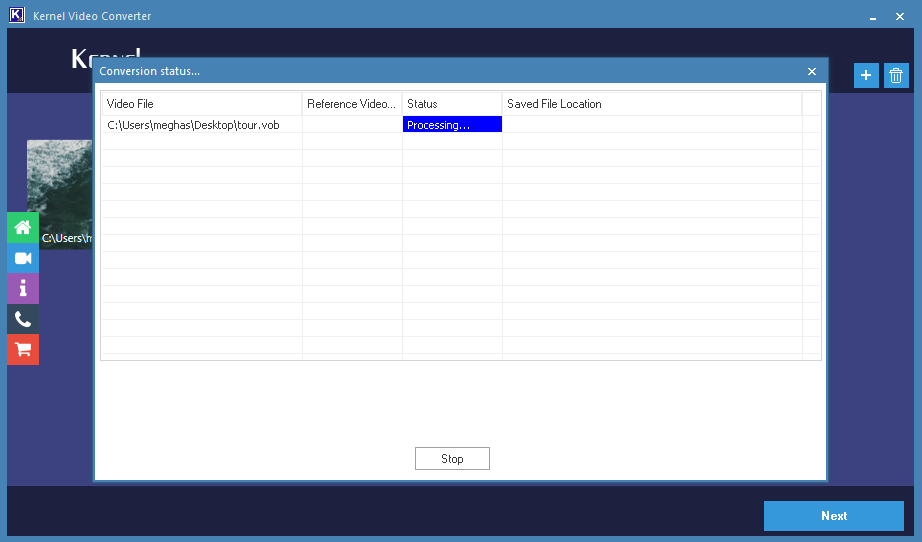Screen dimensions: 922x542
Task: Click the trash bin delete icon
Action: (896, 75)
